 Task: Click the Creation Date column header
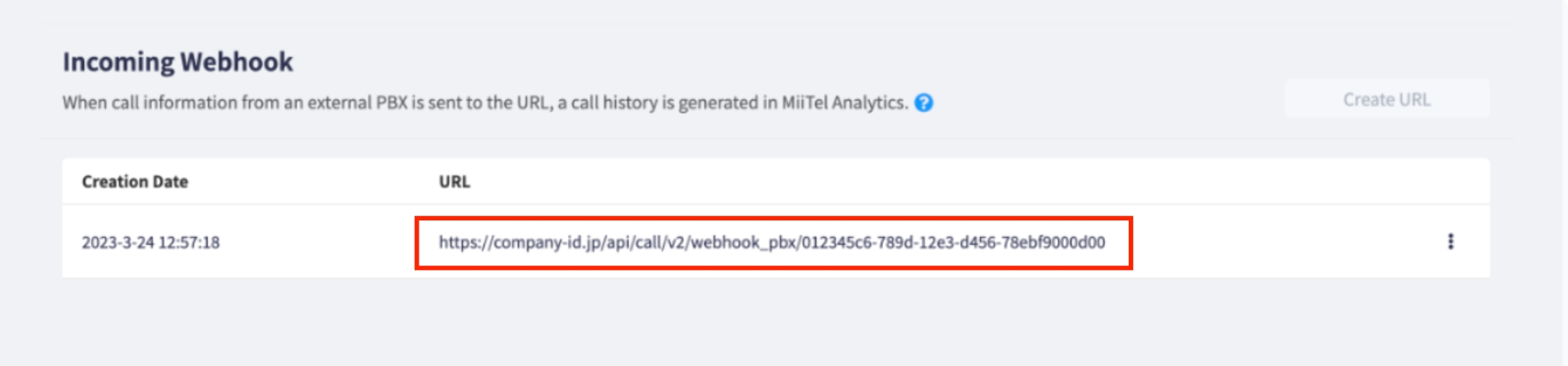coord(135,181)
